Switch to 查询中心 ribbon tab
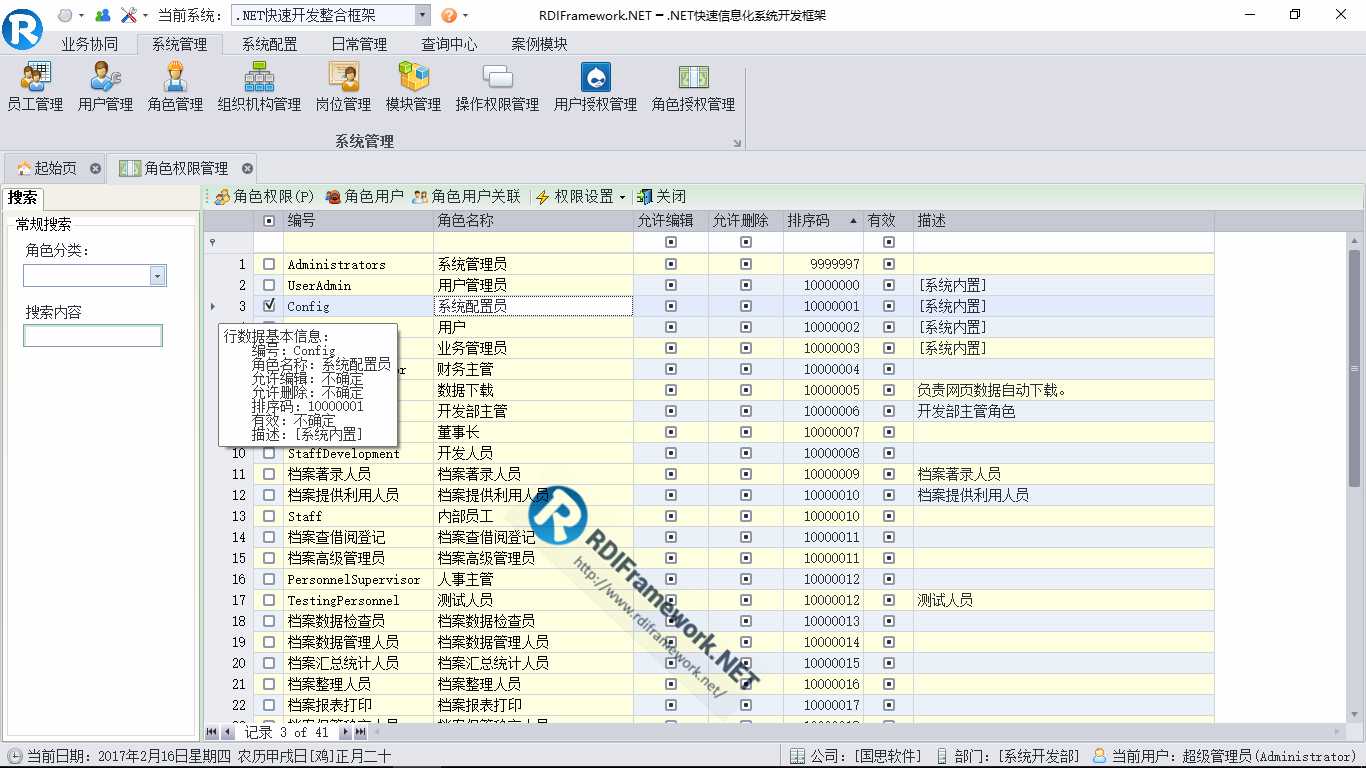 449,44
